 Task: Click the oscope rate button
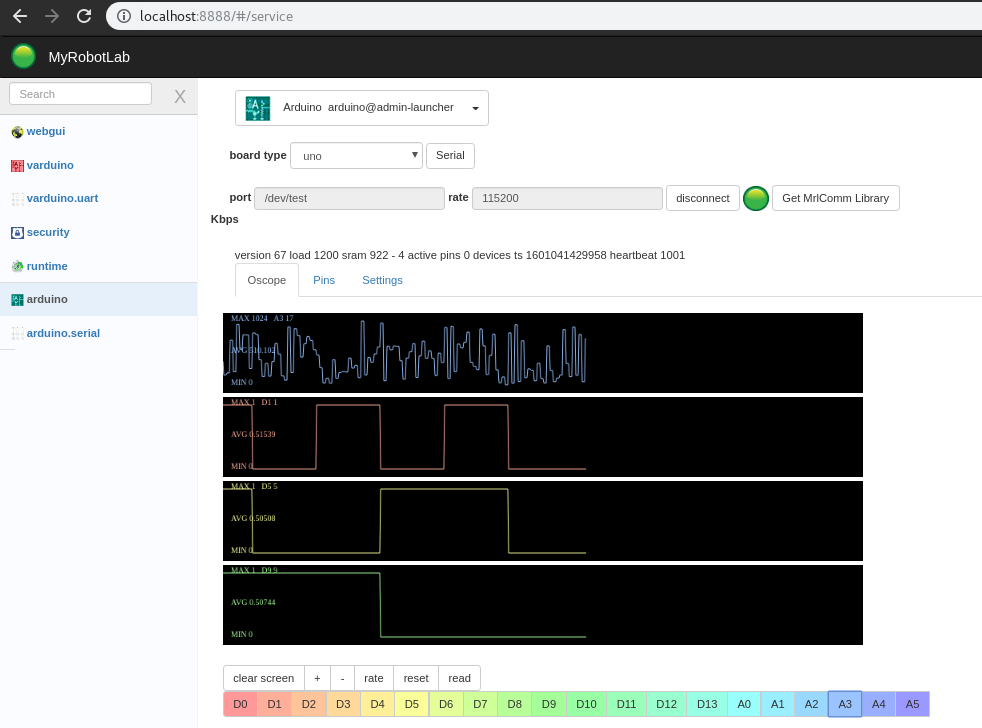pyautogui.click(x=374, y=678)
